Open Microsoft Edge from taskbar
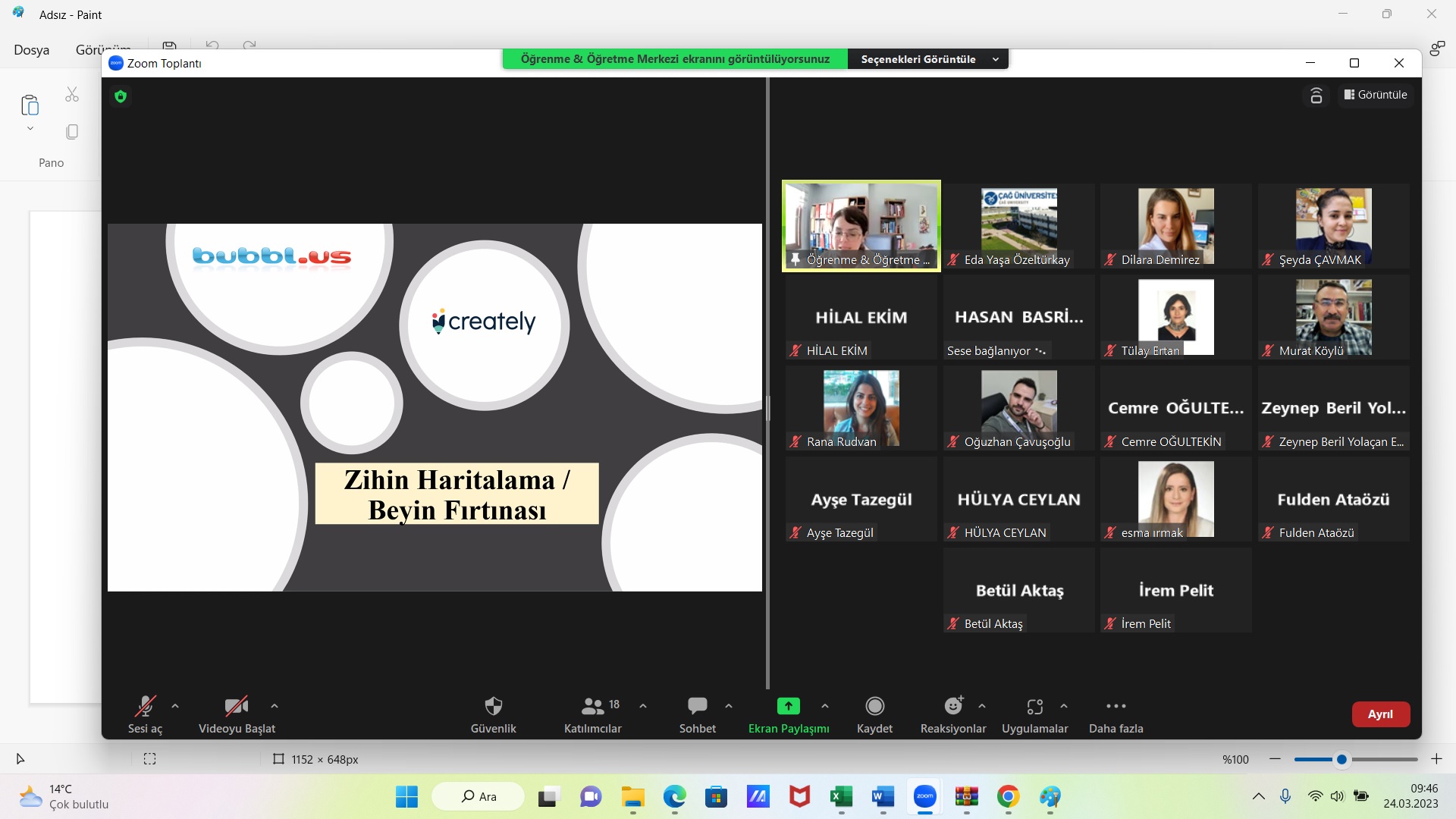The height and width of the screenshot is (819, 1456). [x=674, y=796]
